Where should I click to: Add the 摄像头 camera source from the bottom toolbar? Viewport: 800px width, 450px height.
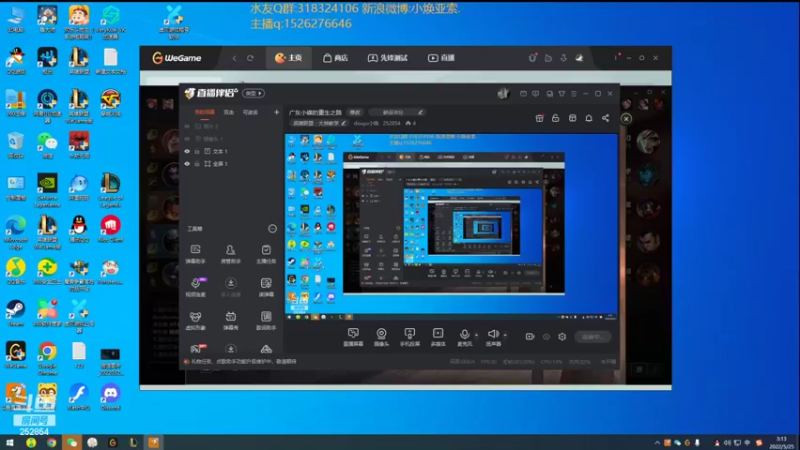coord(381,337)
